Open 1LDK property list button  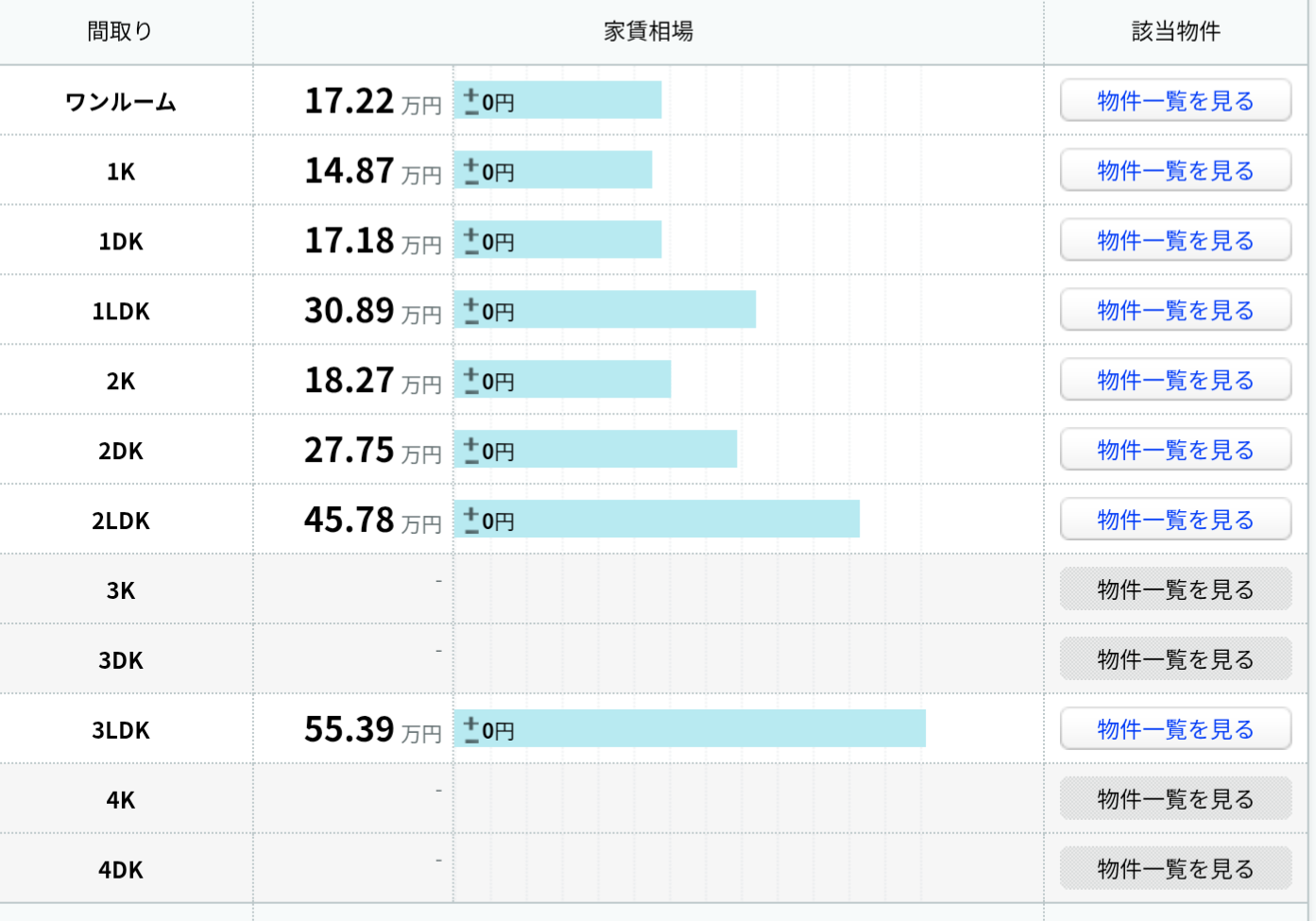click(x=1175, y=310)
